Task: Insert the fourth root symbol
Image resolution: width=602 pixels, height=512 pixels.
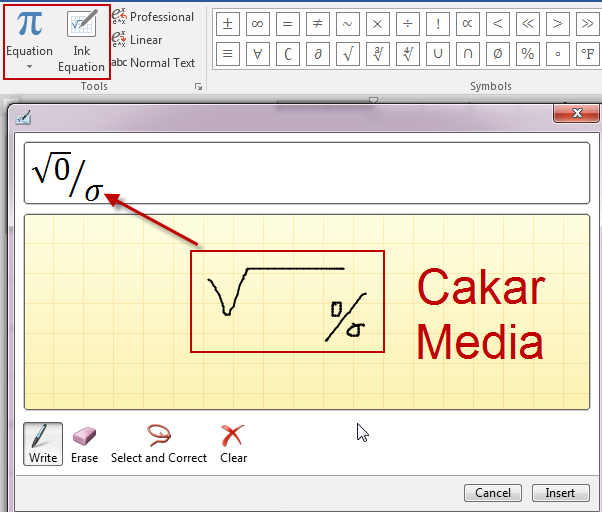Action: tap(408, 54)
